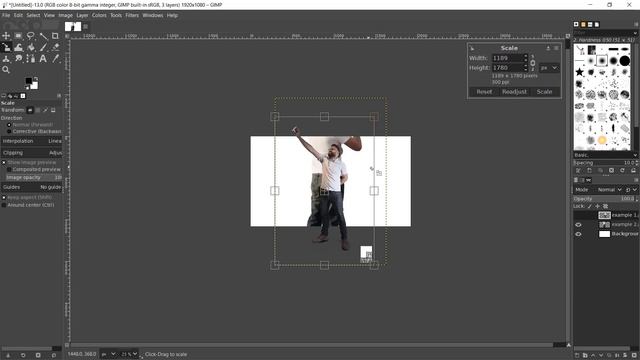Open the Layer menu
Image resolution: width=640 pixels, height=360 pixels.
[x=82, y=16]
